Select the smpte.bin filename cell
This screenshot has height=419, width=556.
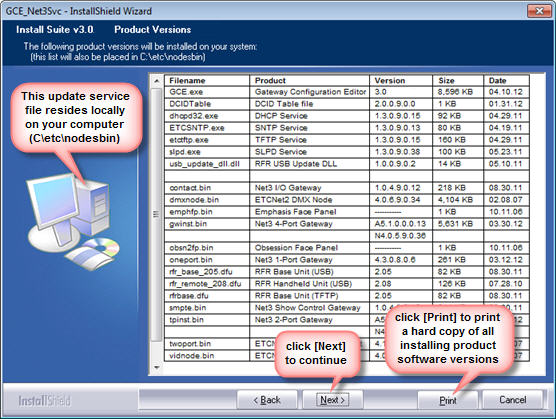pyautogui.click(x=207, y=308)
